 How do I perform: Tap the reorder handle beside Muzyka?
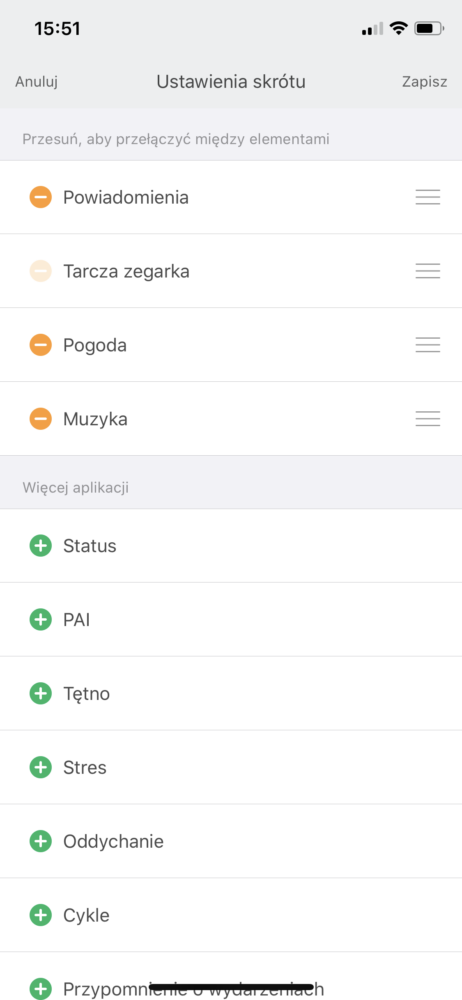point(428,419)
